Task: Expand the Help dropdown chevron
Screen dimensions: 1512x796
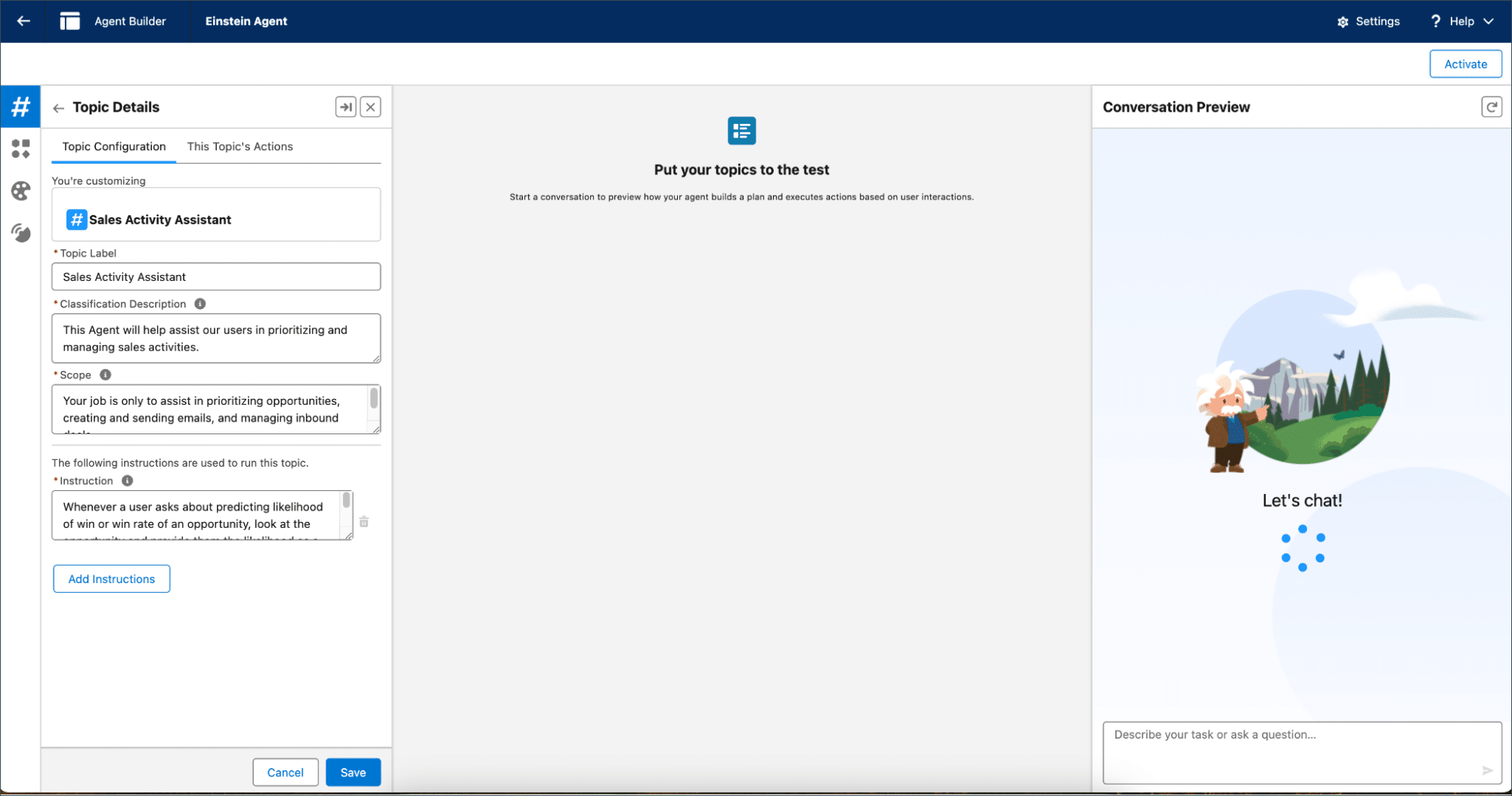Action: 1488,21
